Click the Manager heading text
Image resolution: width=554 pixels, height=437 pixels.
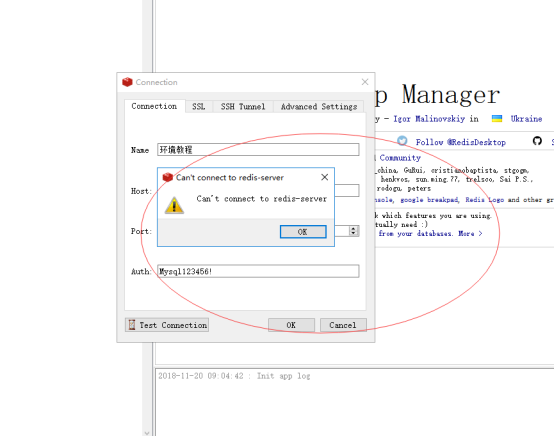coord(451,95)
